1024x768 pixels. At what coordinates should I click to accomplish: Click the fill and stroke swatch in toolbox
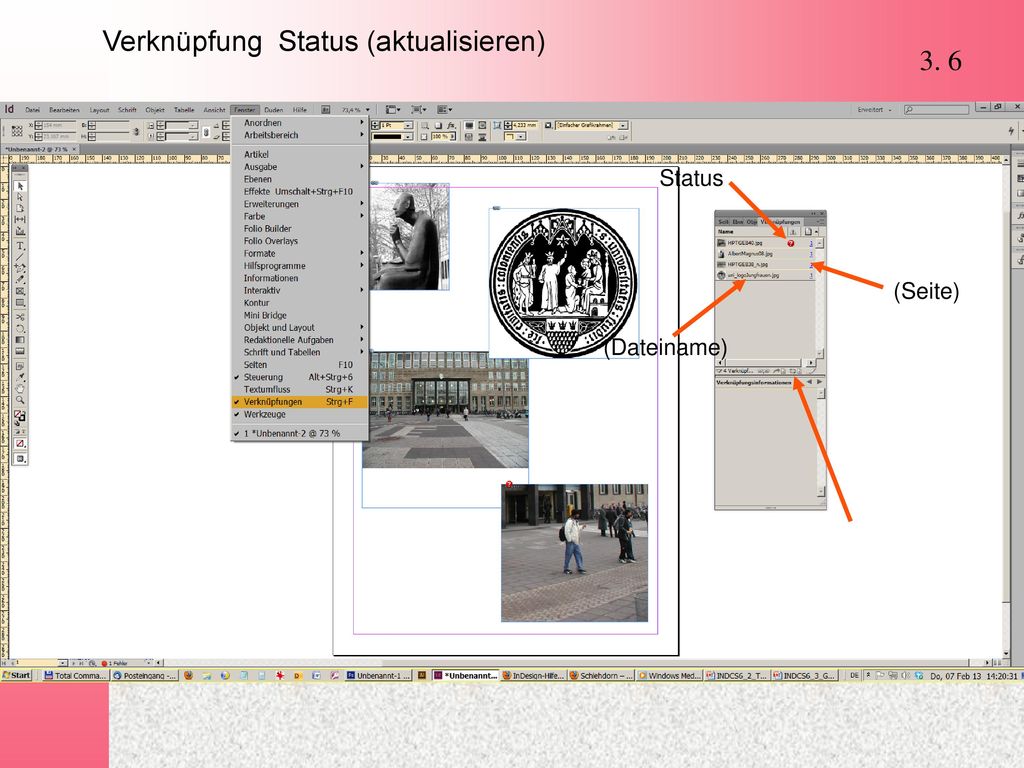click(20, 417)
